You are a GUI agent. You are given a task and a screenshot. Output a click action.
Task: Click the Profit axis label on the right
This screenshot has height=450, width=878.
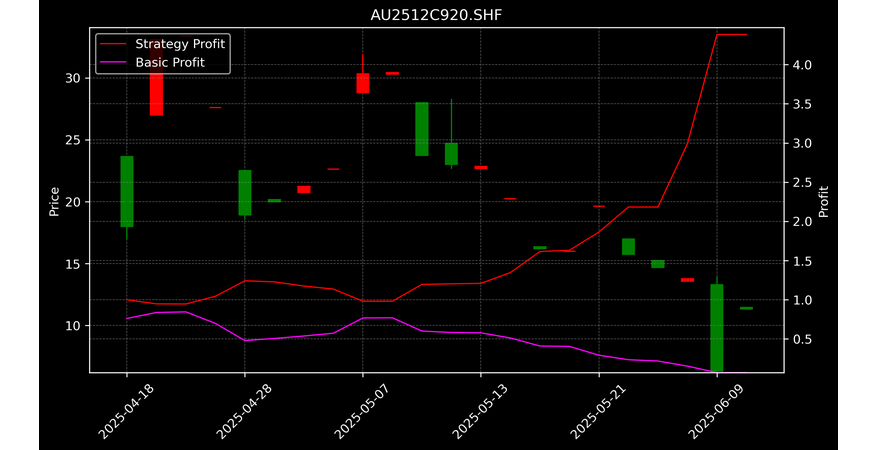(824, 202)
